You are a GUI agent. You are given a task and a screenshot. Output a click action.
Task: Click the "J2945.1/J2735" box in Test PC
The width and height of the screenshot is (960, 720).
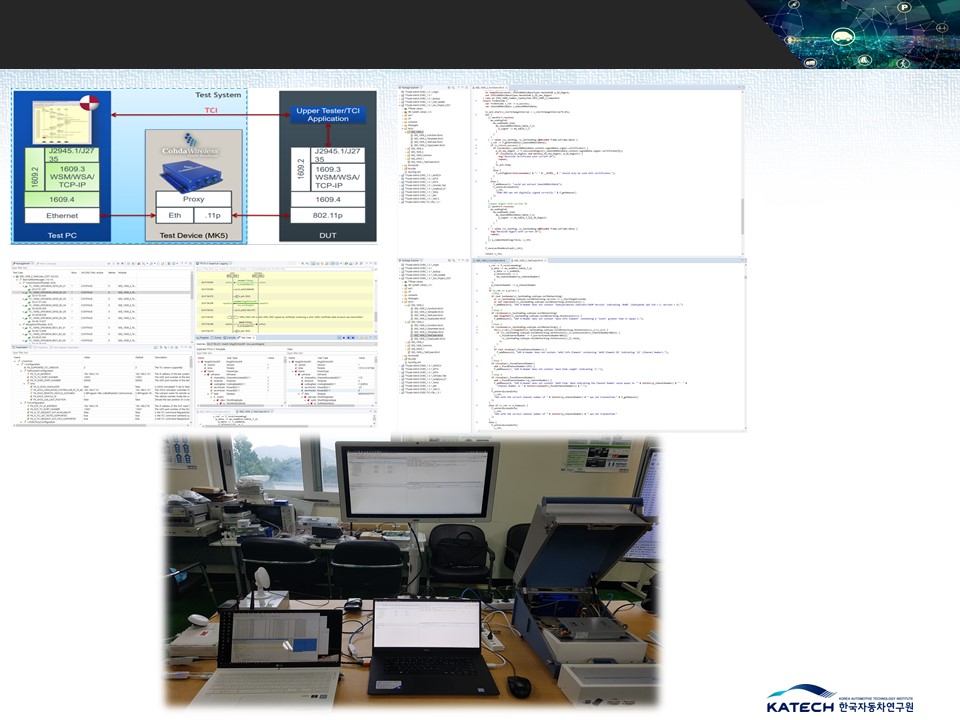(72, 154)
